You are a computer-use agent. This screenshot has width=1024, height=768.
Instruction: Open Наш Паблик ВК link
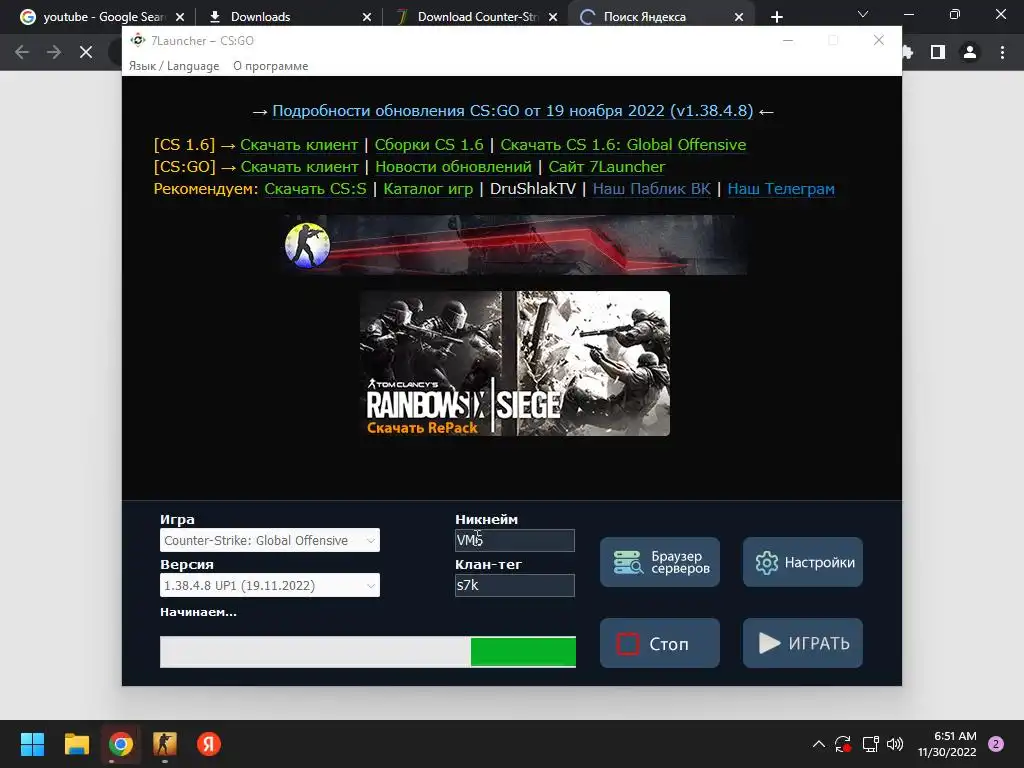[651, 189]
